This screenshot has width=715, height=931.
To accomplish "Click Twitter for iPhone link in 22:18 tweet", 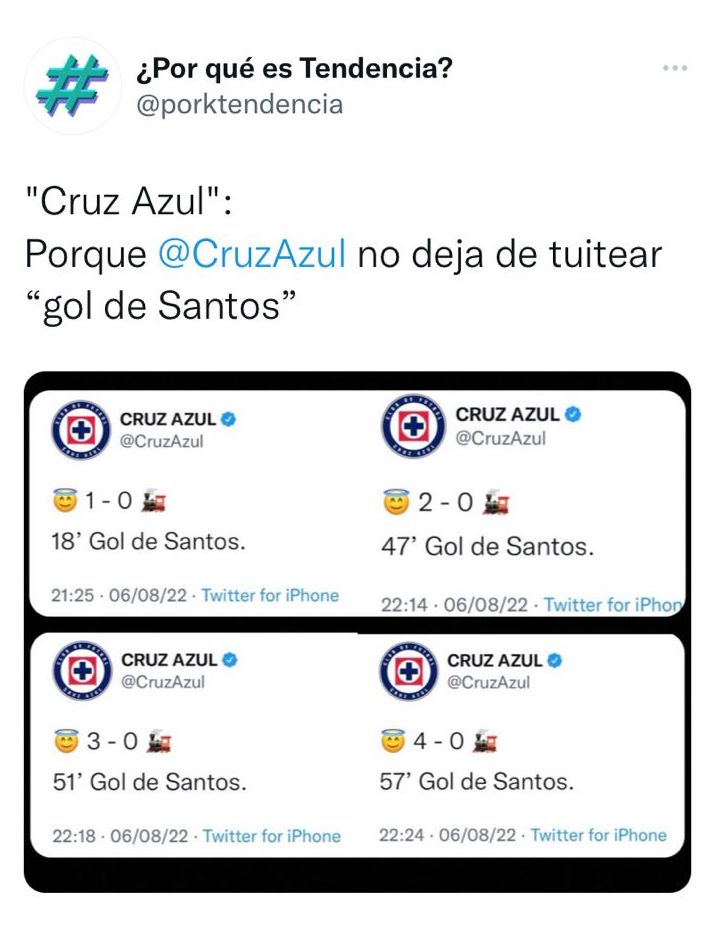I will [272, 836].
